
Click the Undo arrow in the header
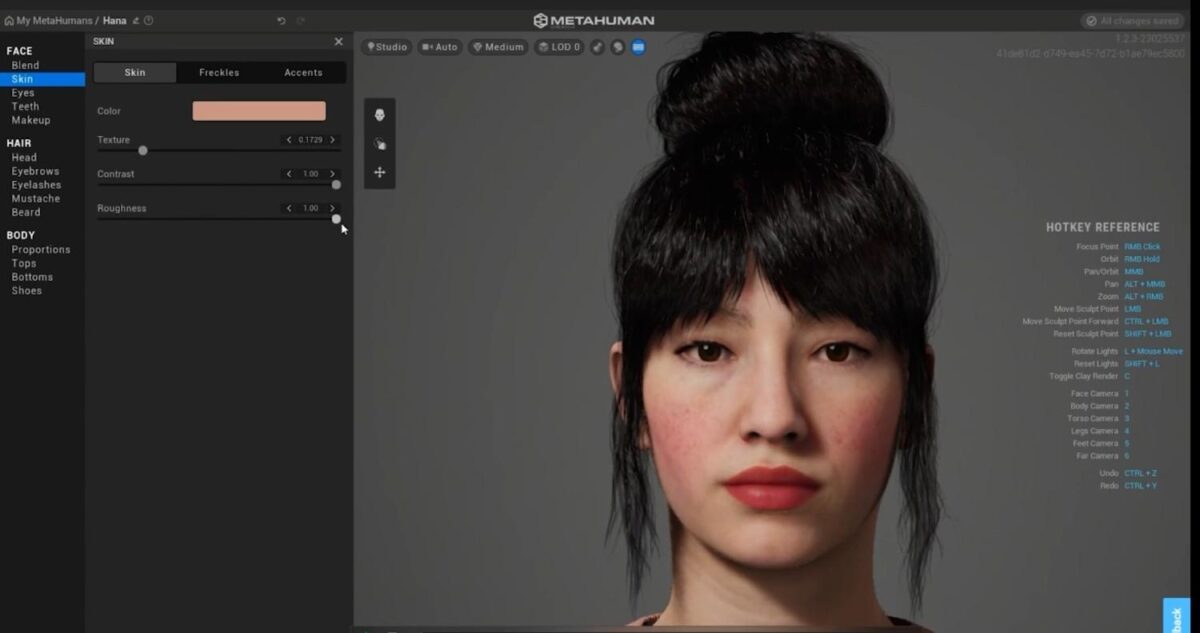tap(282, 20)
